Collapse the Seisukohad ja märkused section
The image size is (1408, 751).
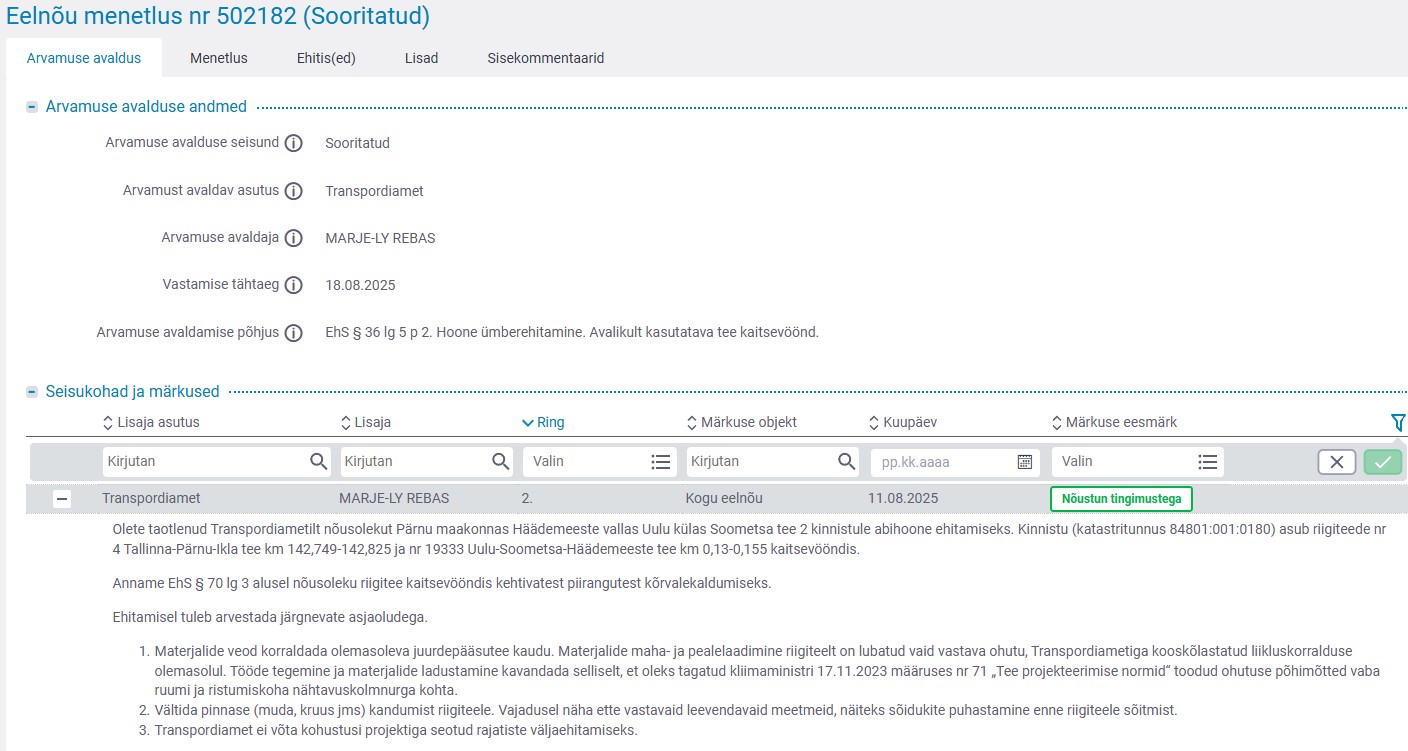coord(32,392)
